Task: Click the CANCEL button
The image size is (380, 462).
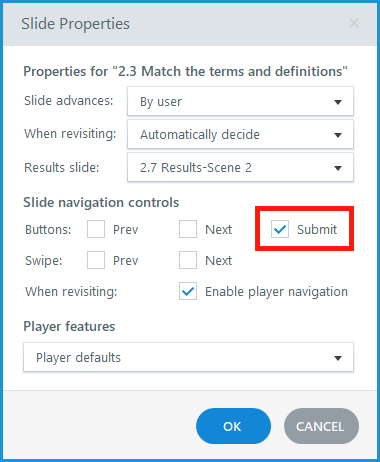Action: coord(321,426)
